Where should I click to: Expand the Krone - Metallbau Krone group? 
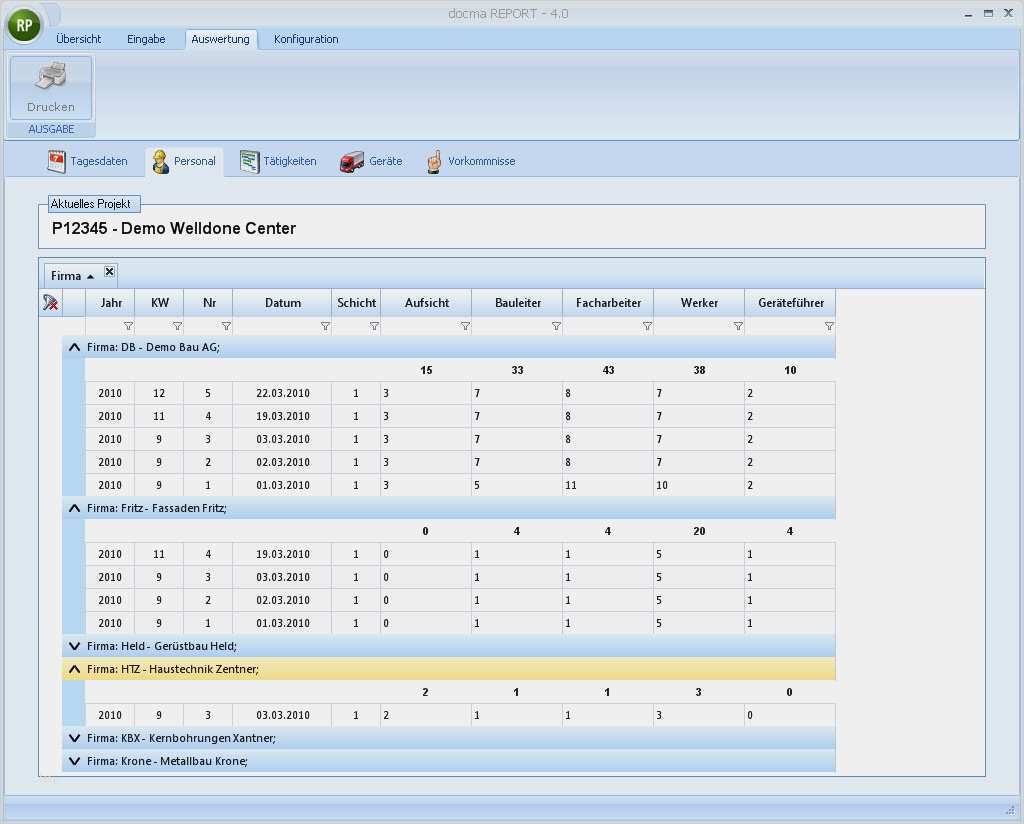tap(74, 761)
